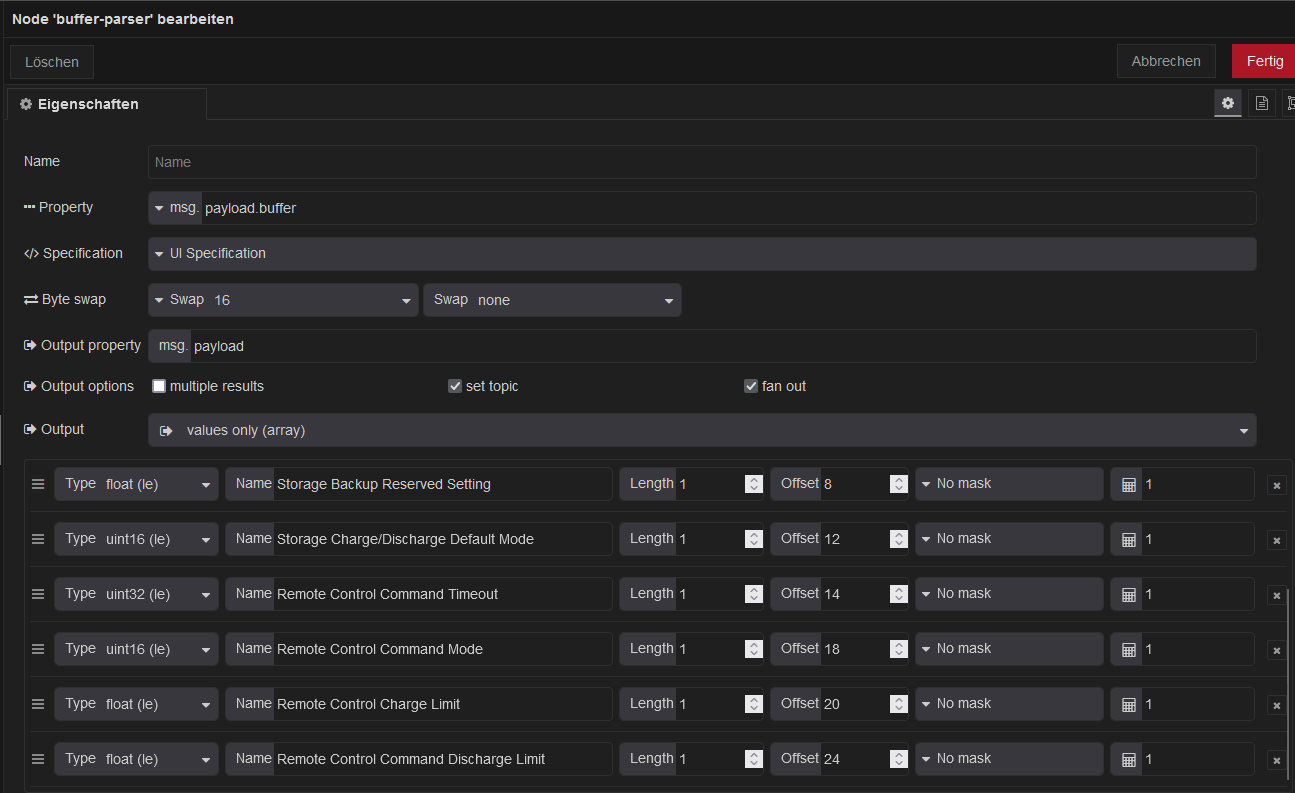Enable the multiple results checkbox
Screen dimensions: 1295x793
pyautogui.click(x=159, y=386)
